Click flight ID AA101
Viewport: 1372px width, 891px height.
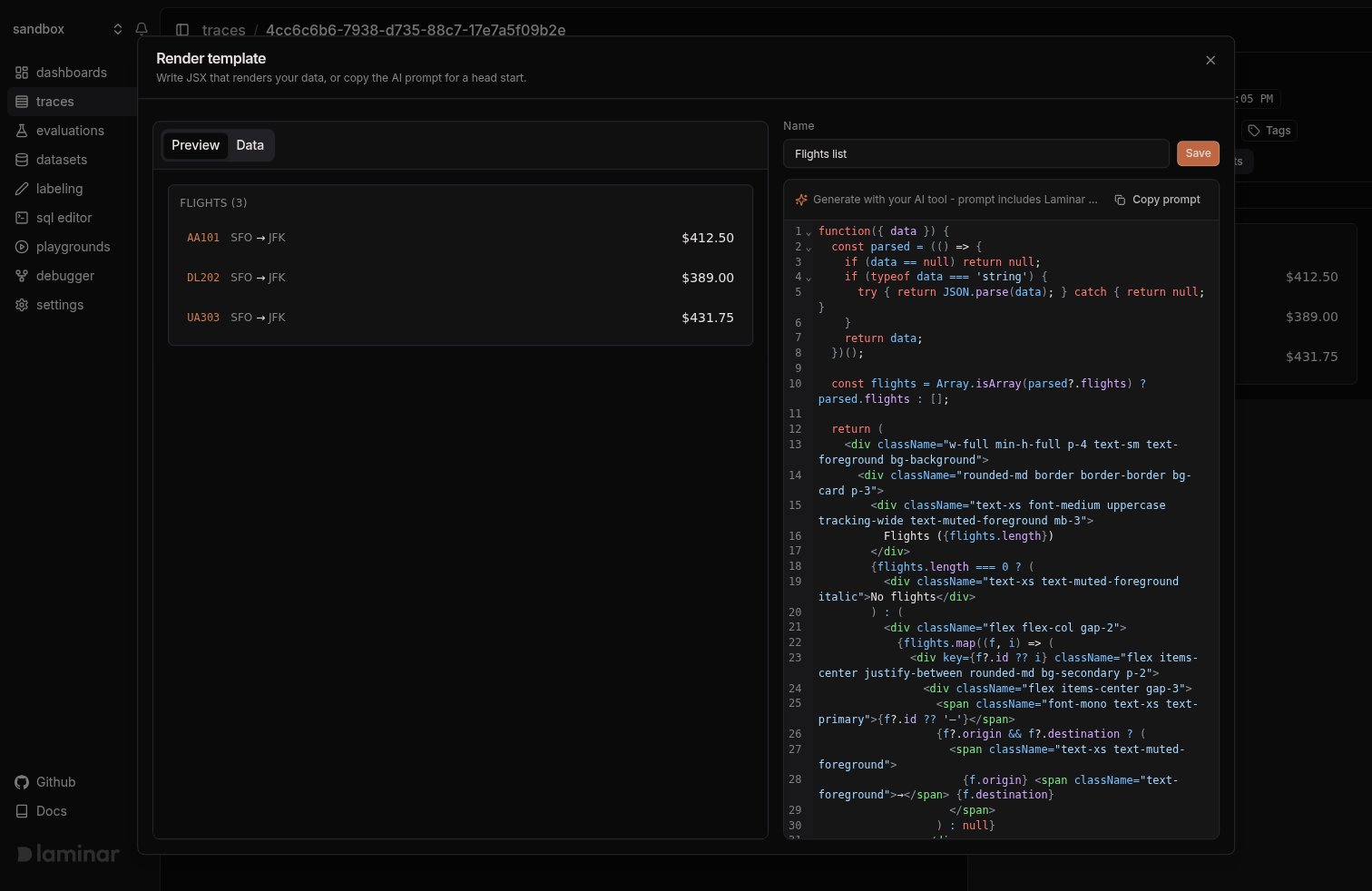point(203,238)
